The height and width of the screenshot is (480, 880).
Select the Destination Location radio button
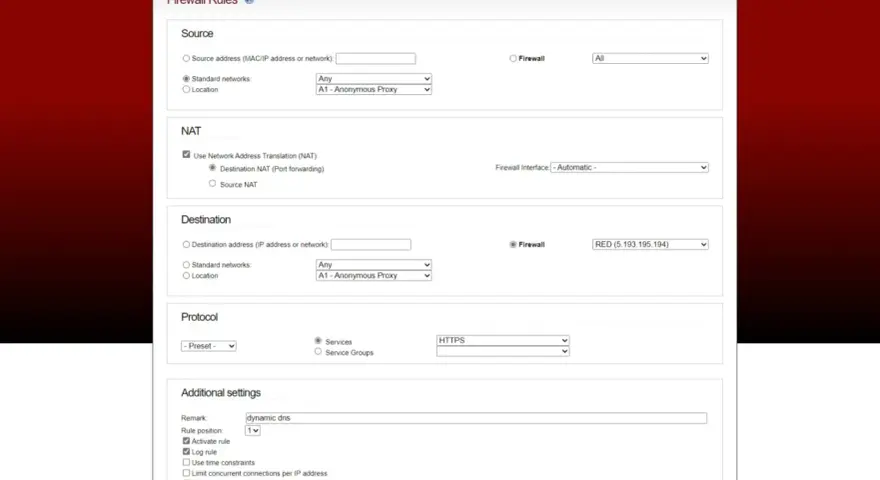186,276
